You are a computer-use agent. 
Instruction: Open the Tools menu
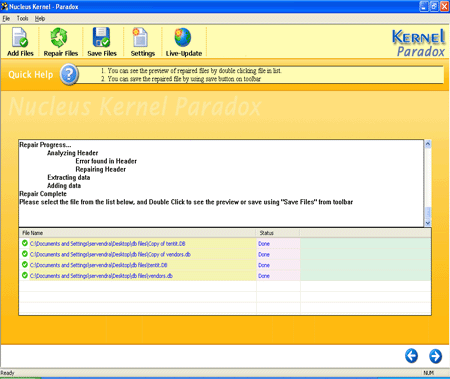22,19
